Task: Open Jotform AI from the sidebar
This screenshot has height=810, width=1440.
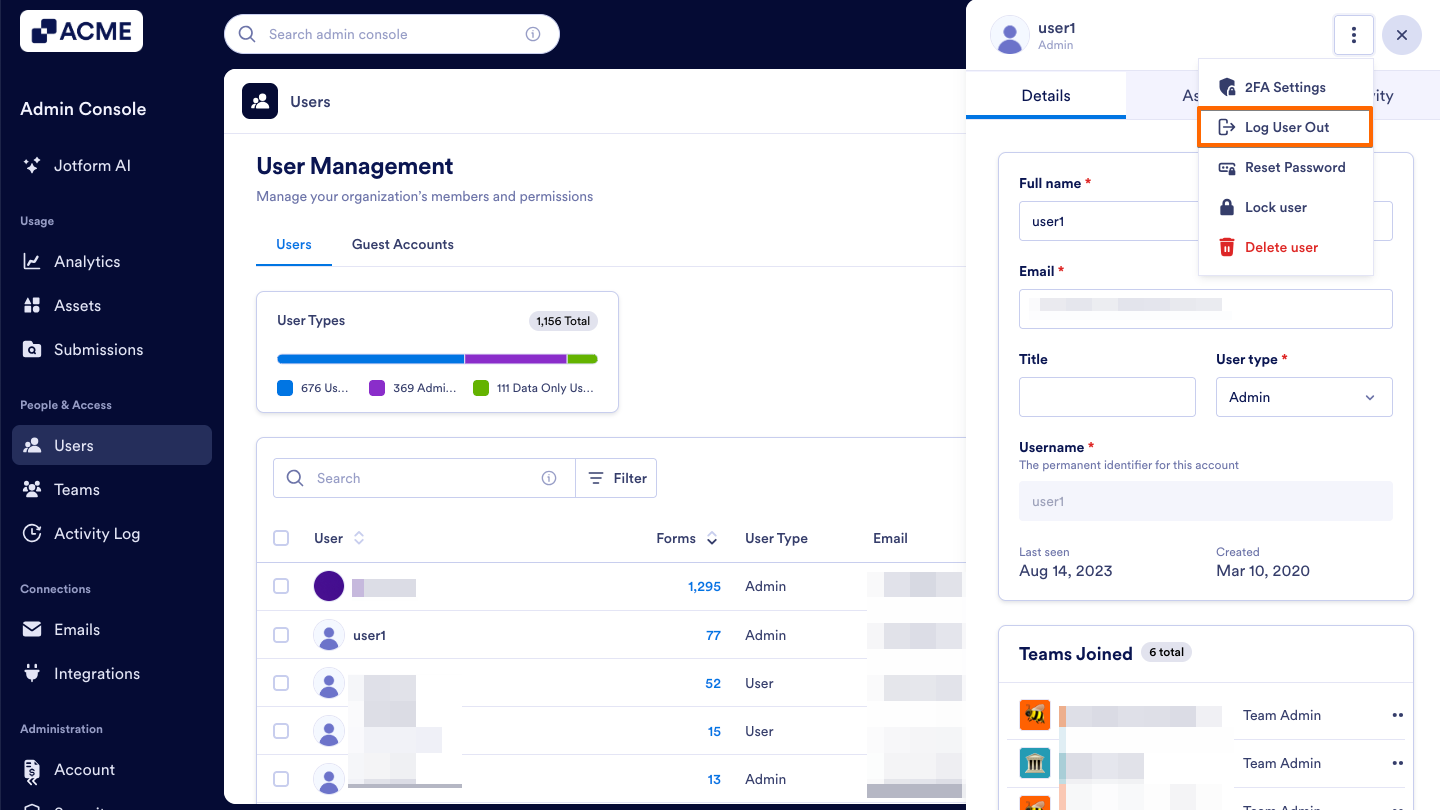Action: [91, 165]
